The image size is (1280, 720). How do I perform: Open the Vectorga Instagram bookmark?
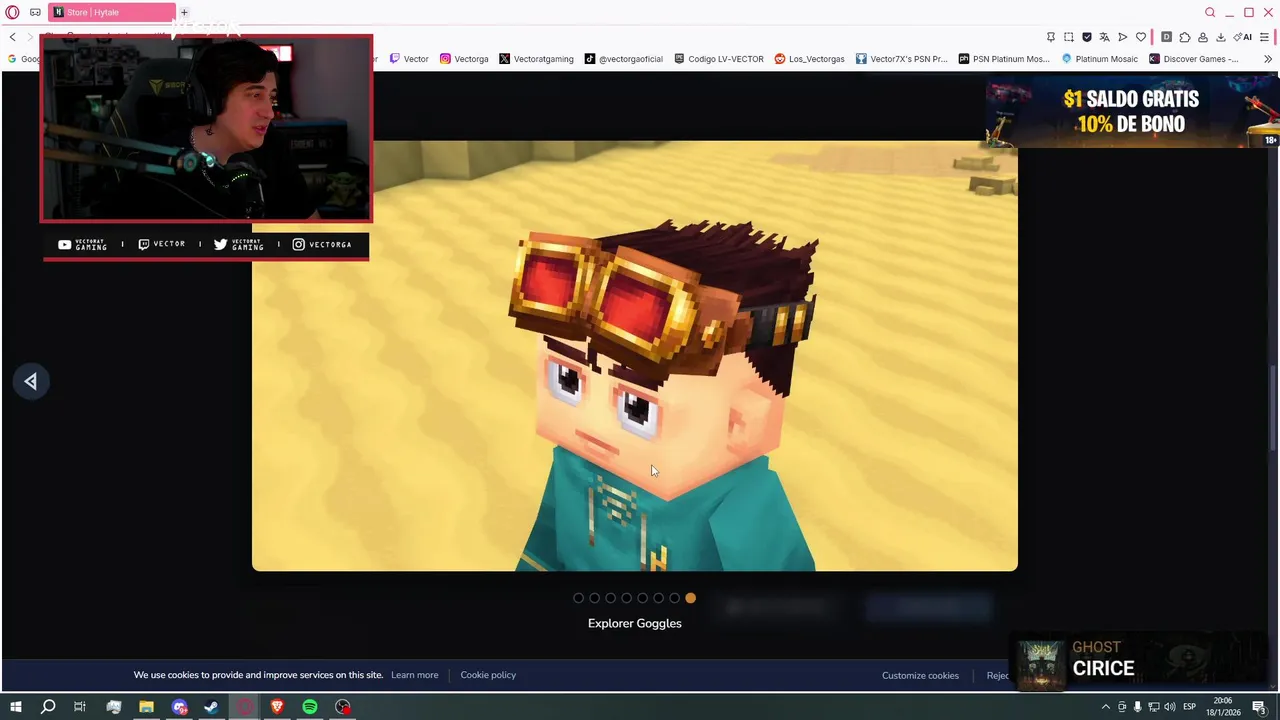coord(464,59)
